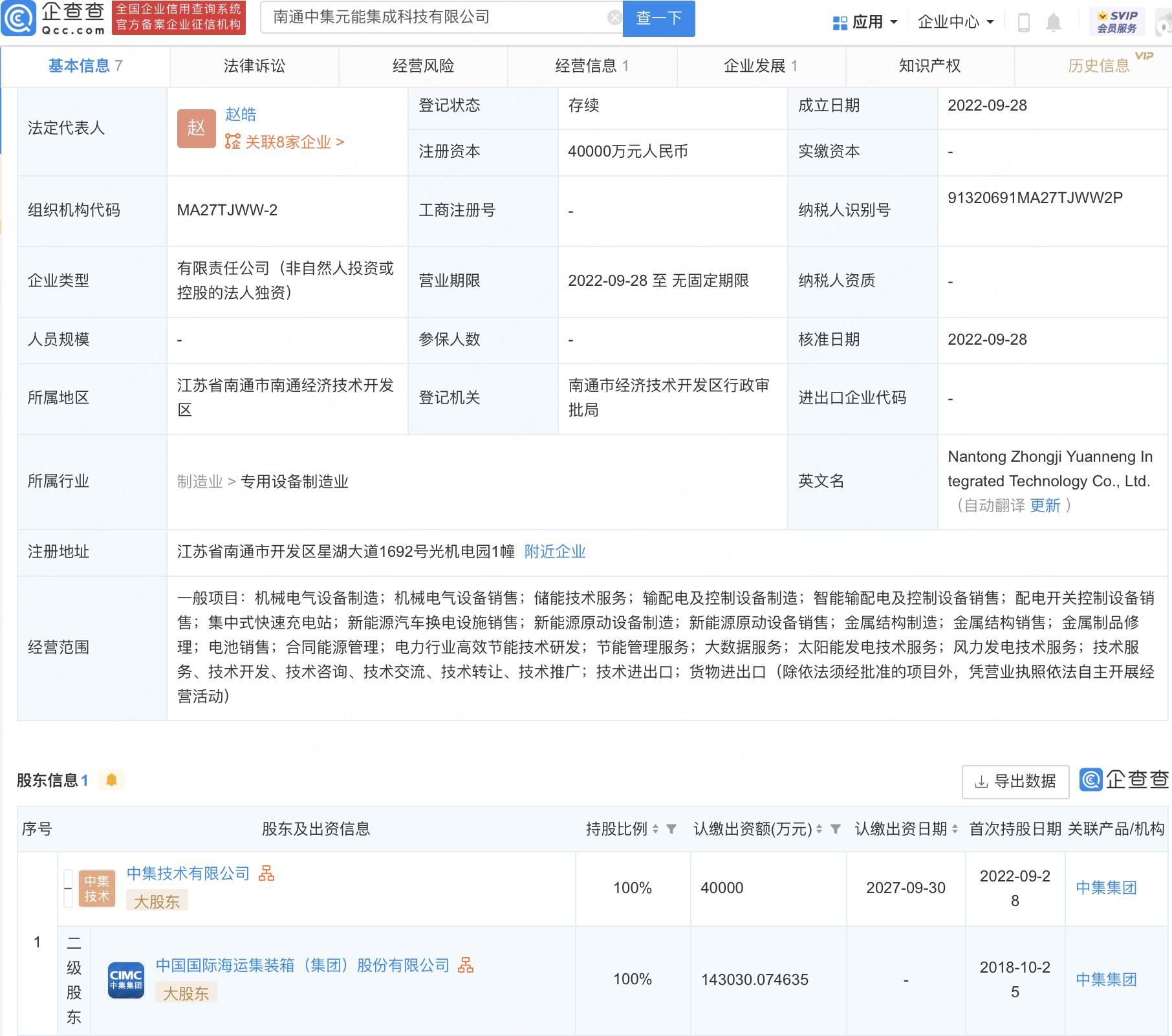Open the 企业中心 dropdown menu

(x=955, y=23)
